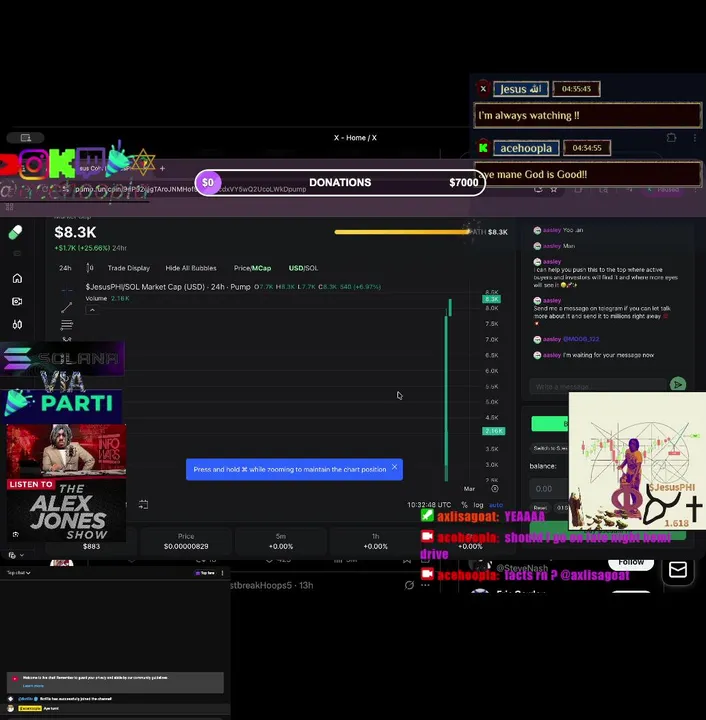Open the livestream camera sidebar icon
Image resolution: width=706 pixels, height=720 pixels.
click(17, 301)
